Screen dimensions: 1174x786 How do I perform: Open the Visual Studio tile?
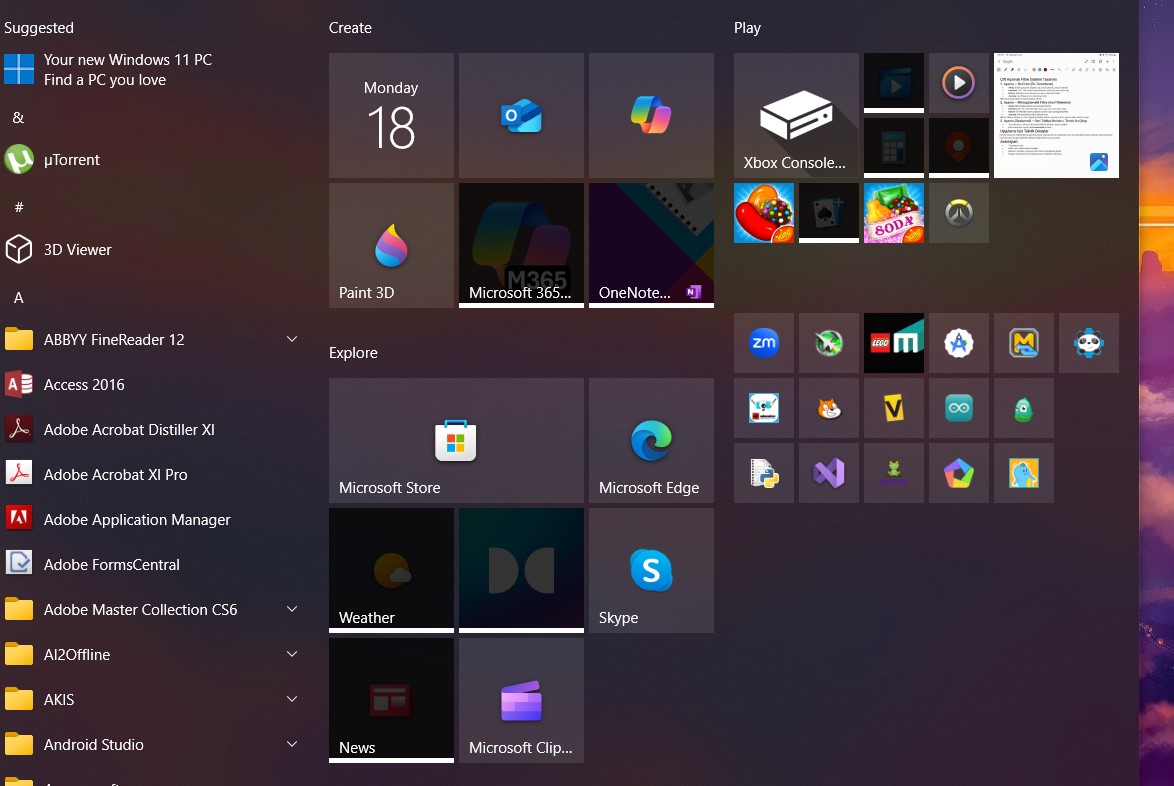[x=829, y=473]
